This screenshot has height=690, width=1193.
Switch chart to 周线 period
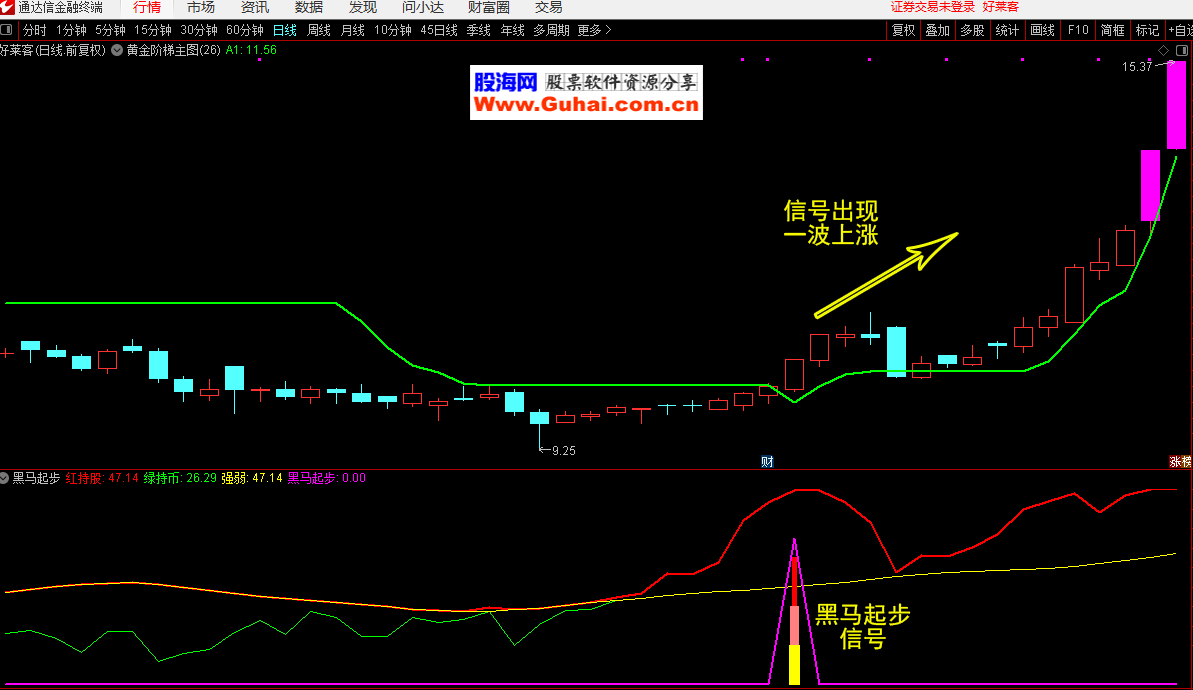coord(319,30)
